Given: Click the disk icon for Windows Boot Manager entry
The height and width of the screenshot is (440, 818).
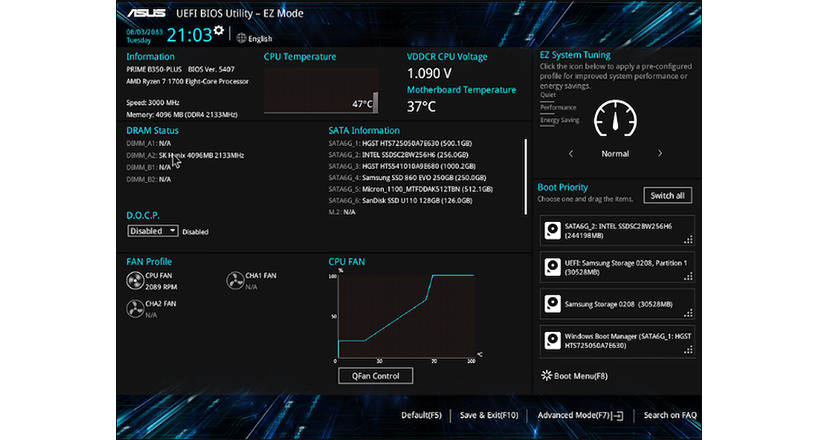Looking at the screenshot, I should click(x=552, y=341).
